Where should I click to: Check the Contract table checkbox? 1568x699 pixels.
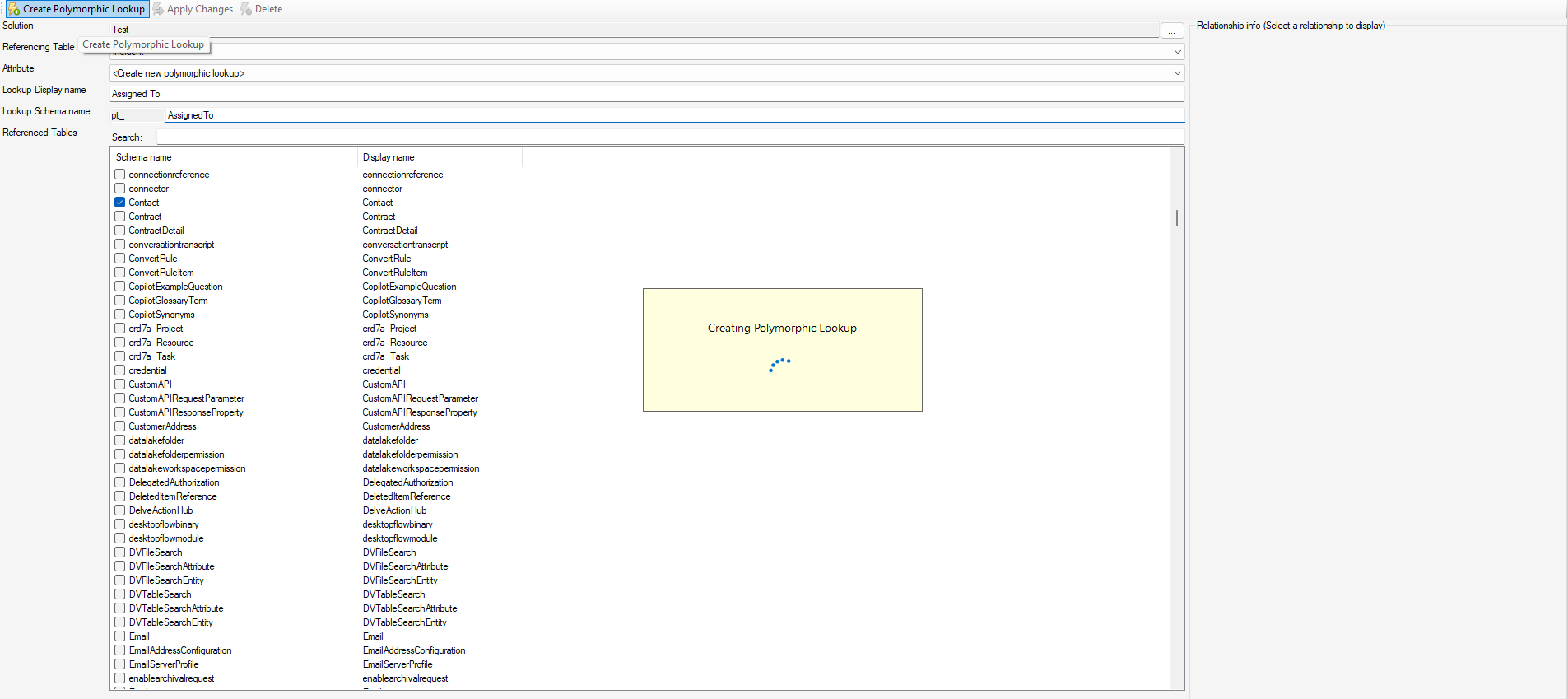coord(120,217)
